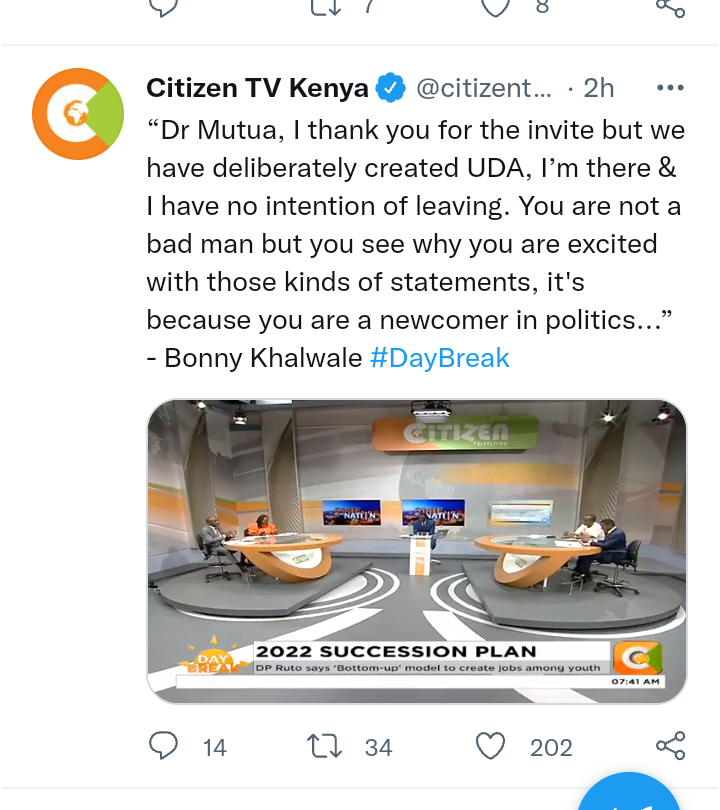Open the 2h timestamp of the tweet
Image resolution: width=720 pixels, height=810 pixels.
tap(599, 88)
